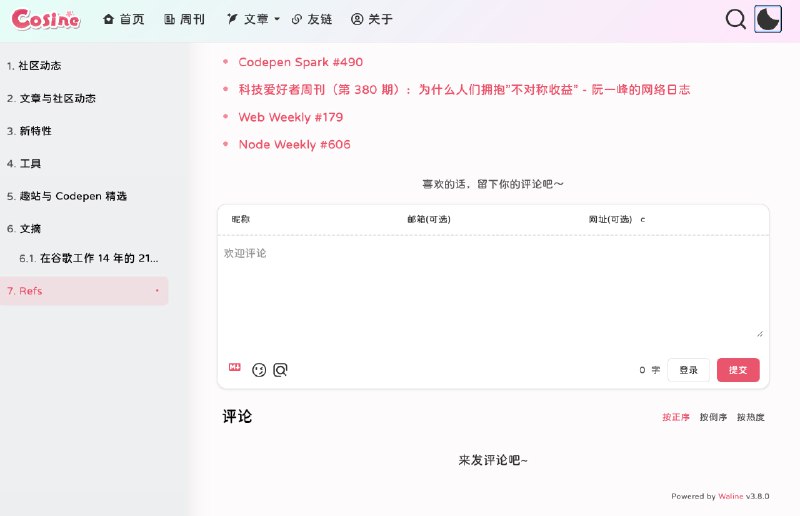Click the Cosine site logo
Image resolution: width=800 pixels, height=516 pixels.
[46, 19]
